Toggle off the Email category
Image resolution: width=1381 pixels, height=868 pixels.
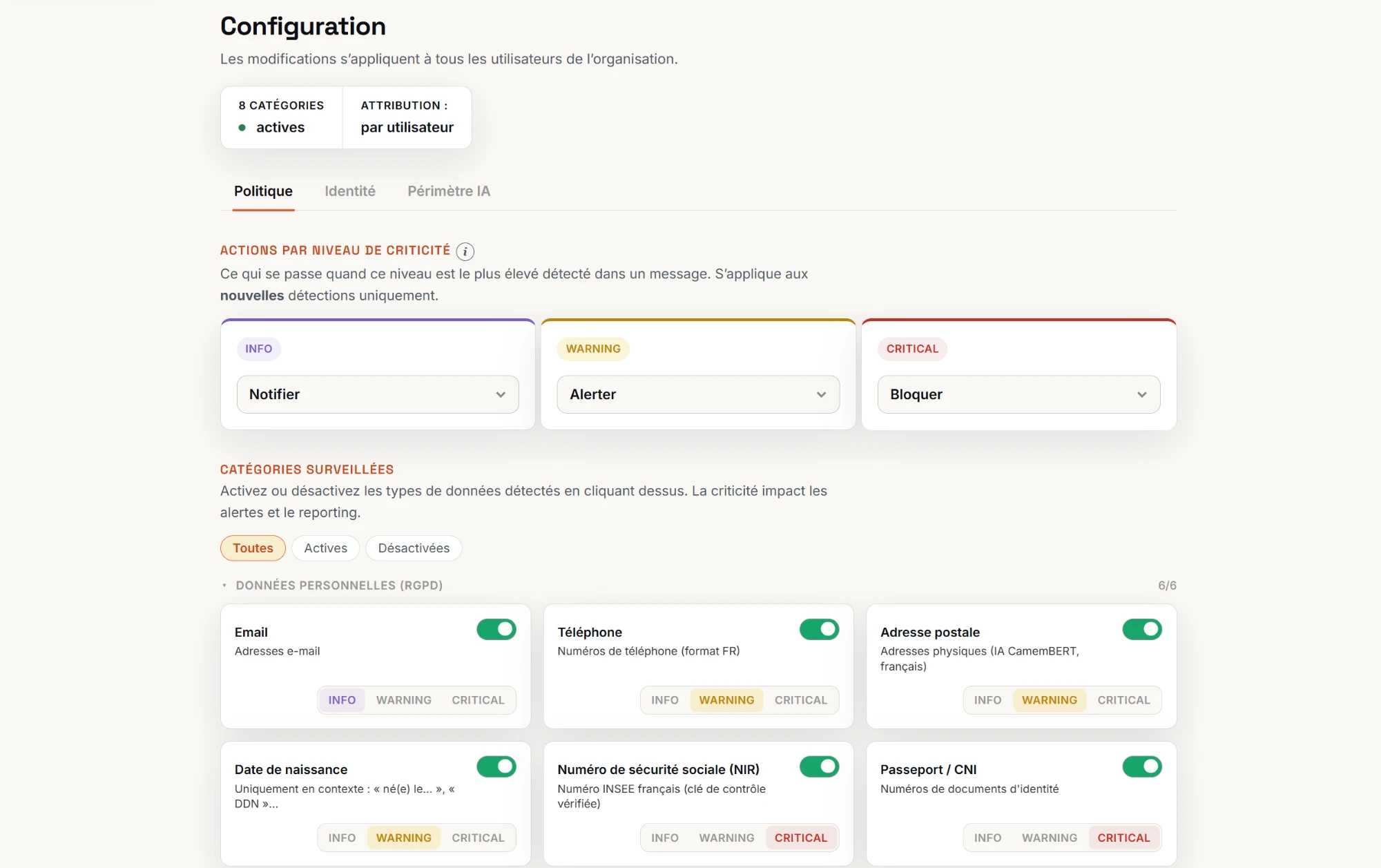click(x=496, y=629)
